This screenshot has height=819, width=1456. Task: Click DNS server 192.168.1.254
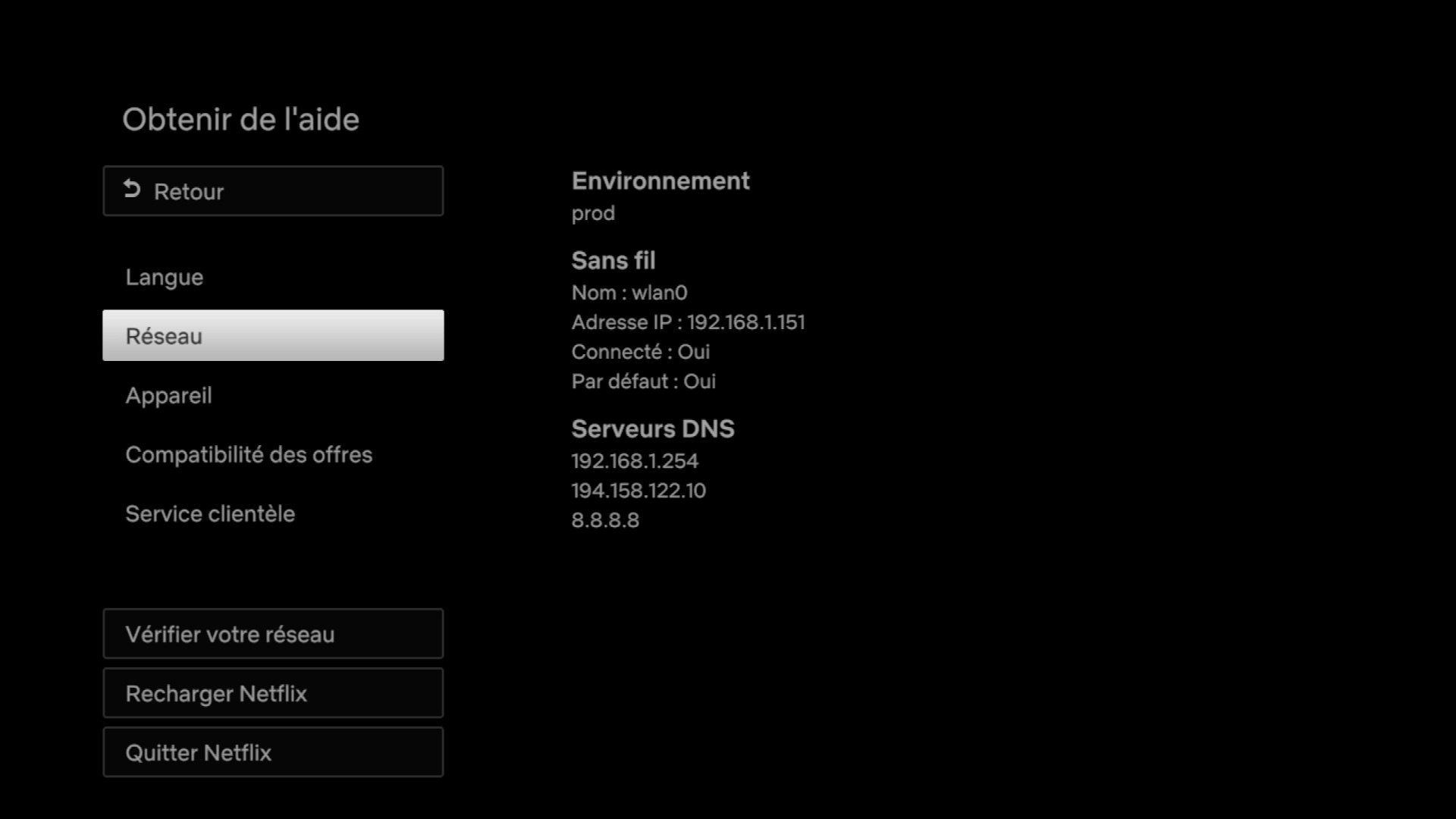coord(635,461)
